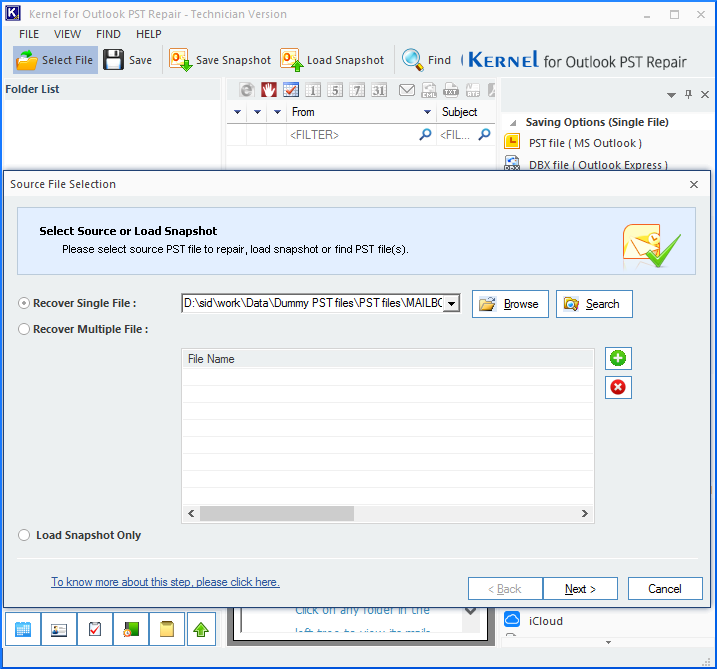Open the source file path dropdown
The image size is (717, 669).
coord(451,304)
